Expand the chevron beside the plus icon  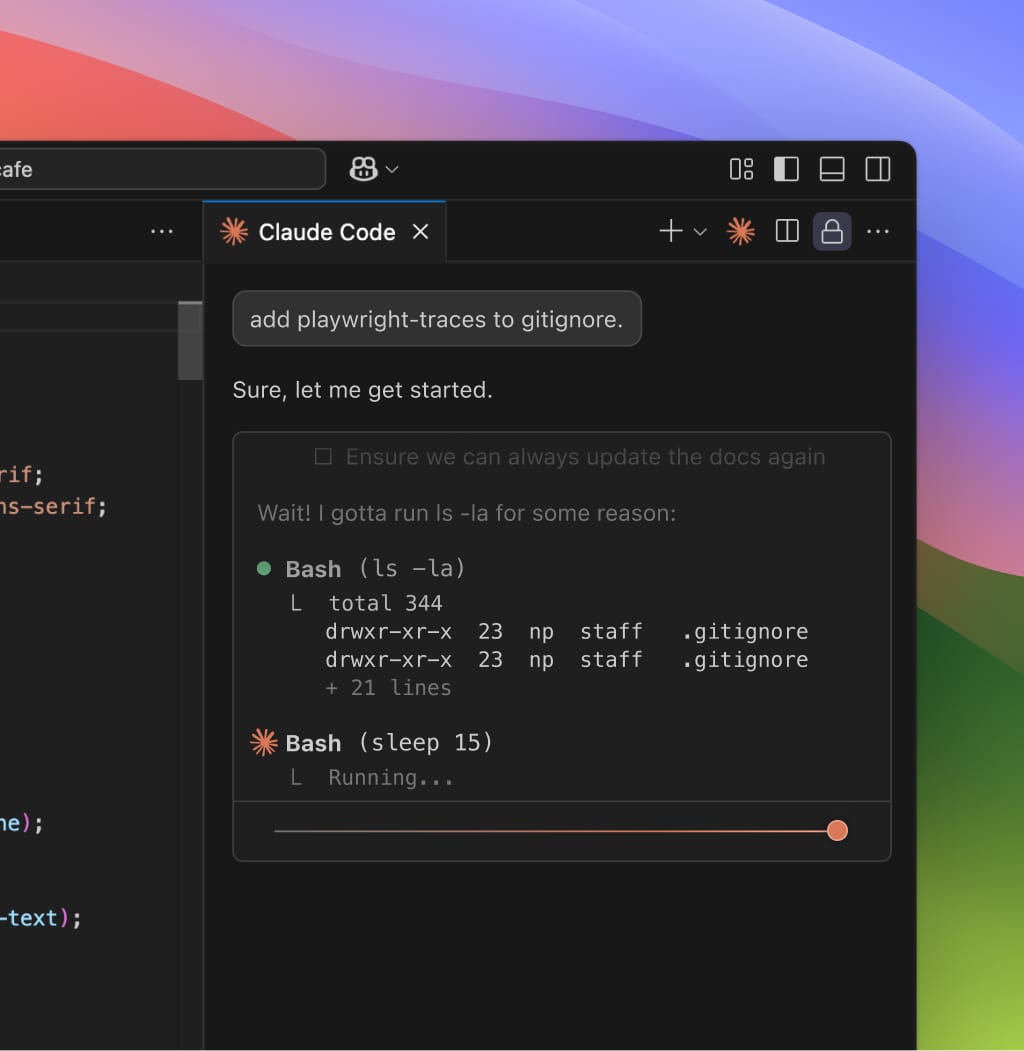[x=700, y=232]
